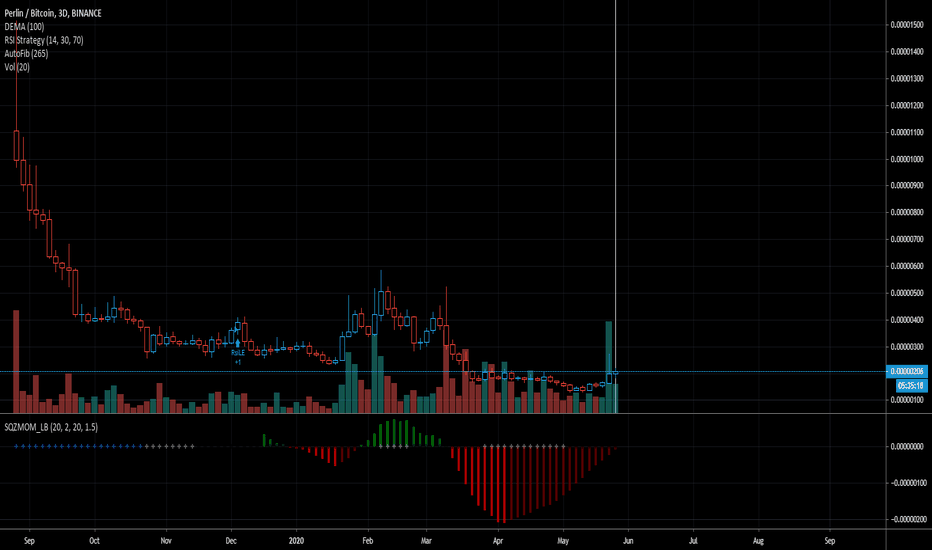This screenshot has height=550, width=932.
Task: Click the 0.00000400 price axis label
Action: click(x=907, y=320)
